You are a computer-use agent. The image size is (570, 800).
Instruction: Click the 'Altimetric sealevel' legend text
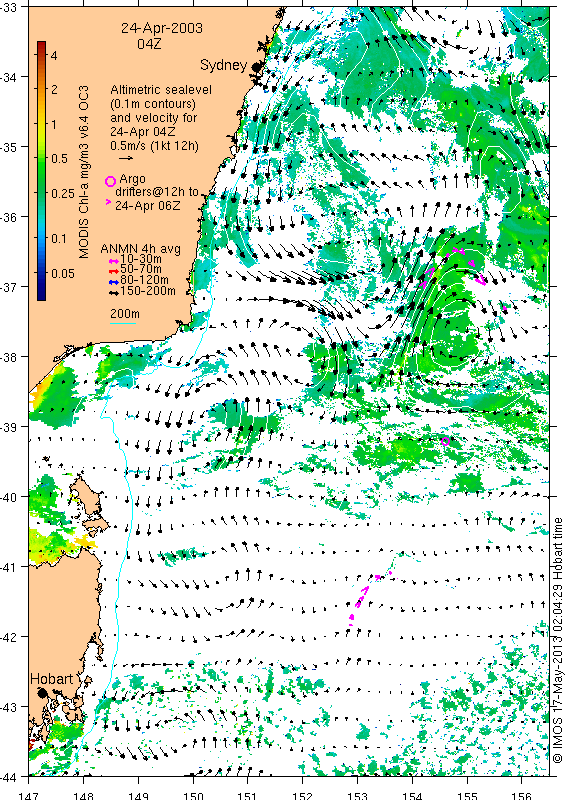161,90
